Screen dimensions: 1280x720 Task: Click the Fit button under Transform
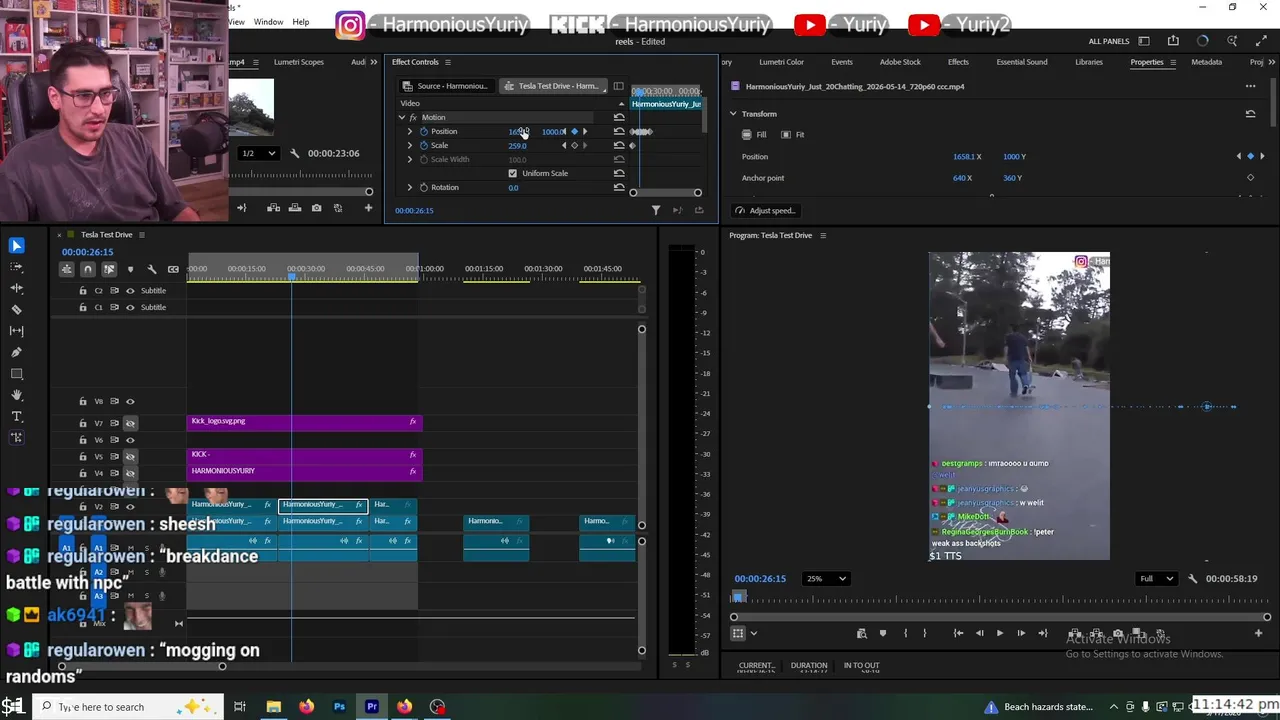point(793,134)
